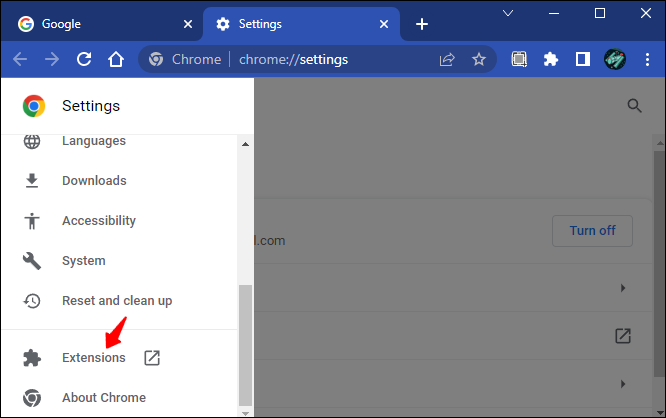Open the tab search chevron in title bar
Viewport: 666px width, 418px height.
[x=508, y=14]
